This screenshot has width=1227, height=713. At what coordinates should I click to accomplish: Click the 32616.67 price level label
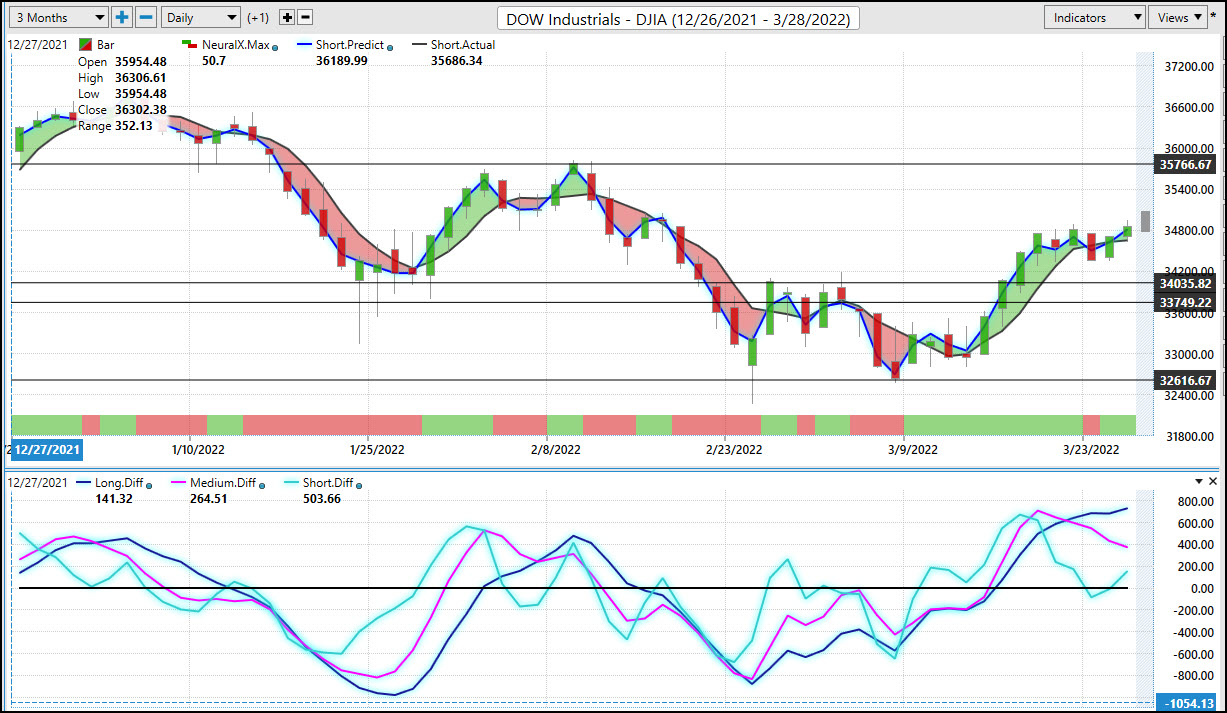coord(1185,380)
